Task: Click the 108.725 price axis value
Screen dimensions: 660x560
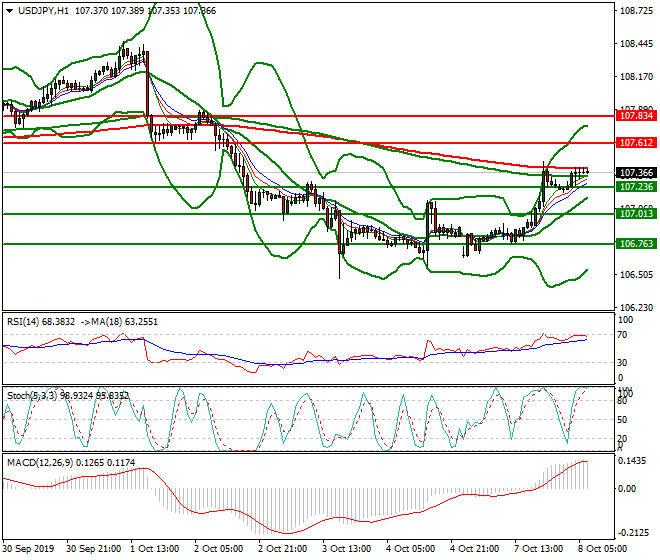Action: pos(636,11)
